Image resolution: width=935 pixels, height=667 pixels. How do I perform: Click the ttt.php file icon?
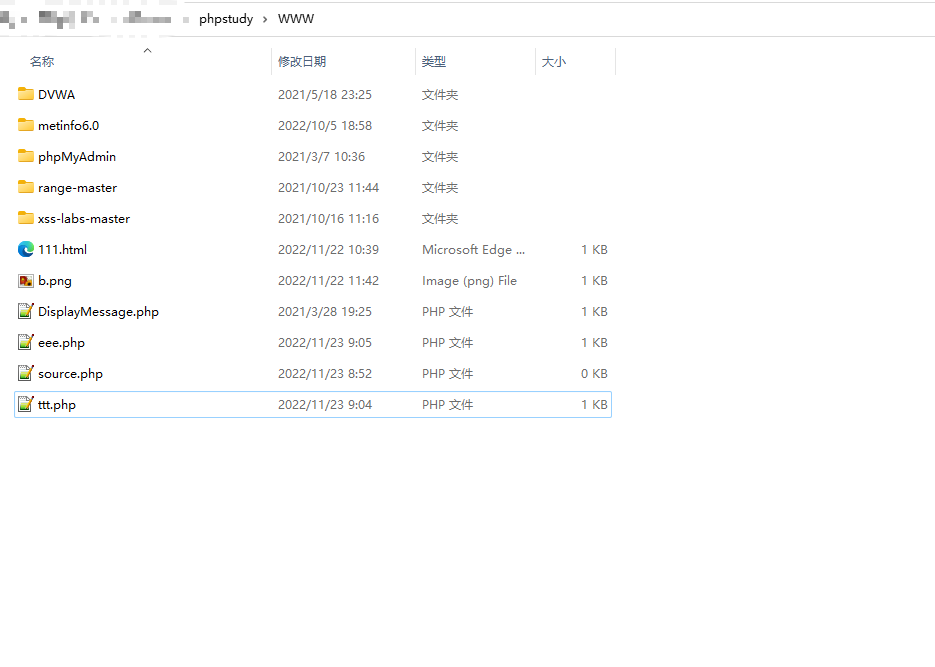26,404
